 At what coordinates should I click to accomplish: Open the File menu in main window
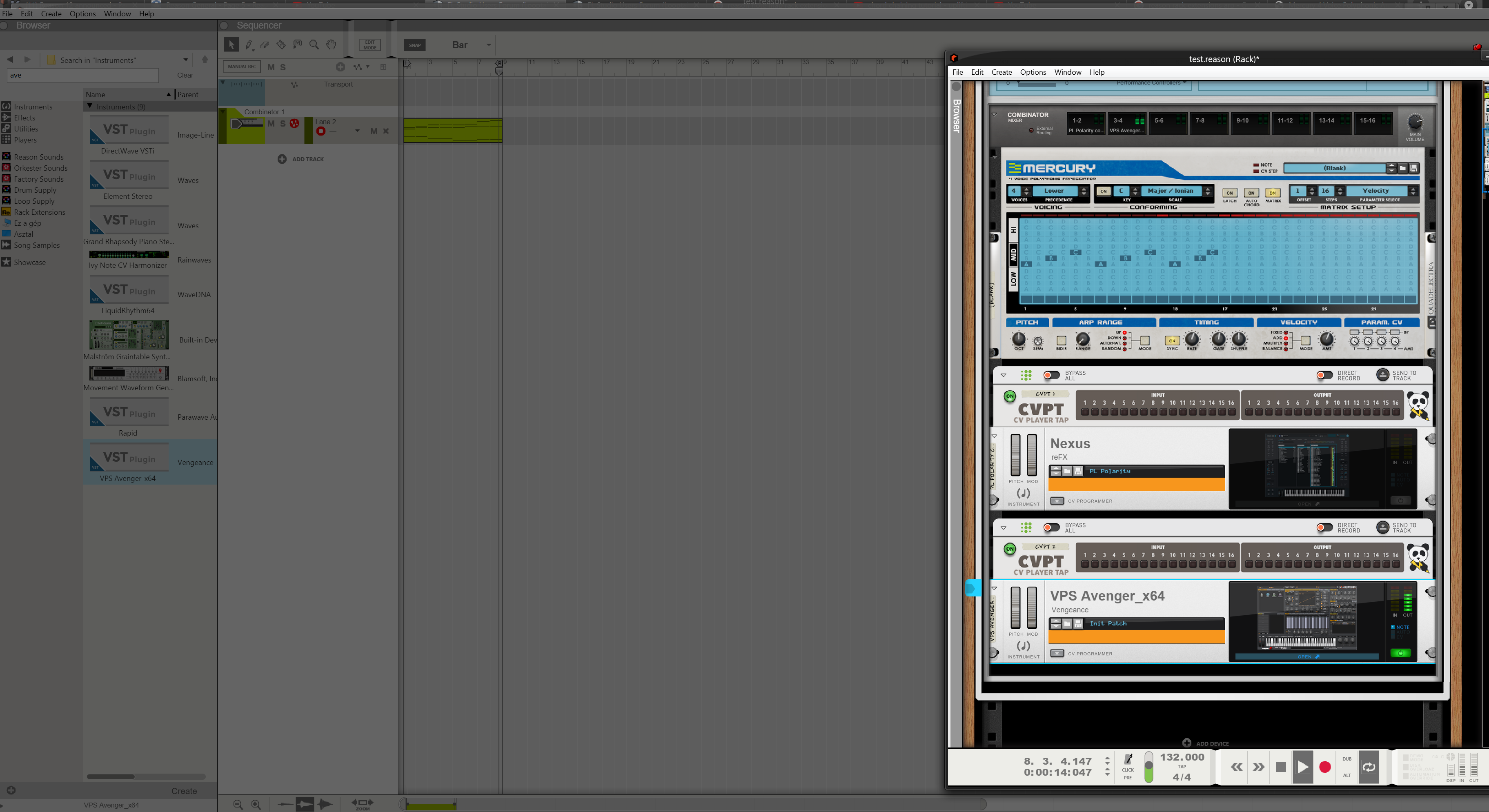7,14
